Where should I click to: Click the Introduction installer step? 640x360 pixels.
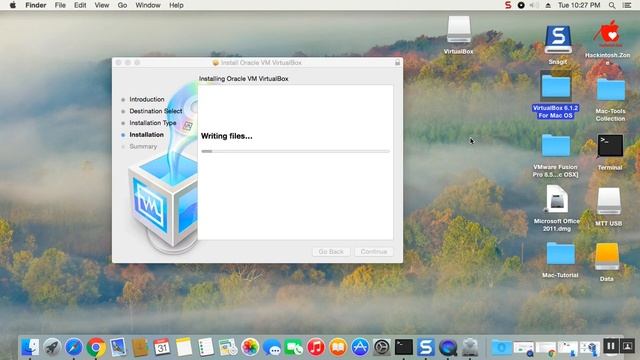(x=147, y=99)
